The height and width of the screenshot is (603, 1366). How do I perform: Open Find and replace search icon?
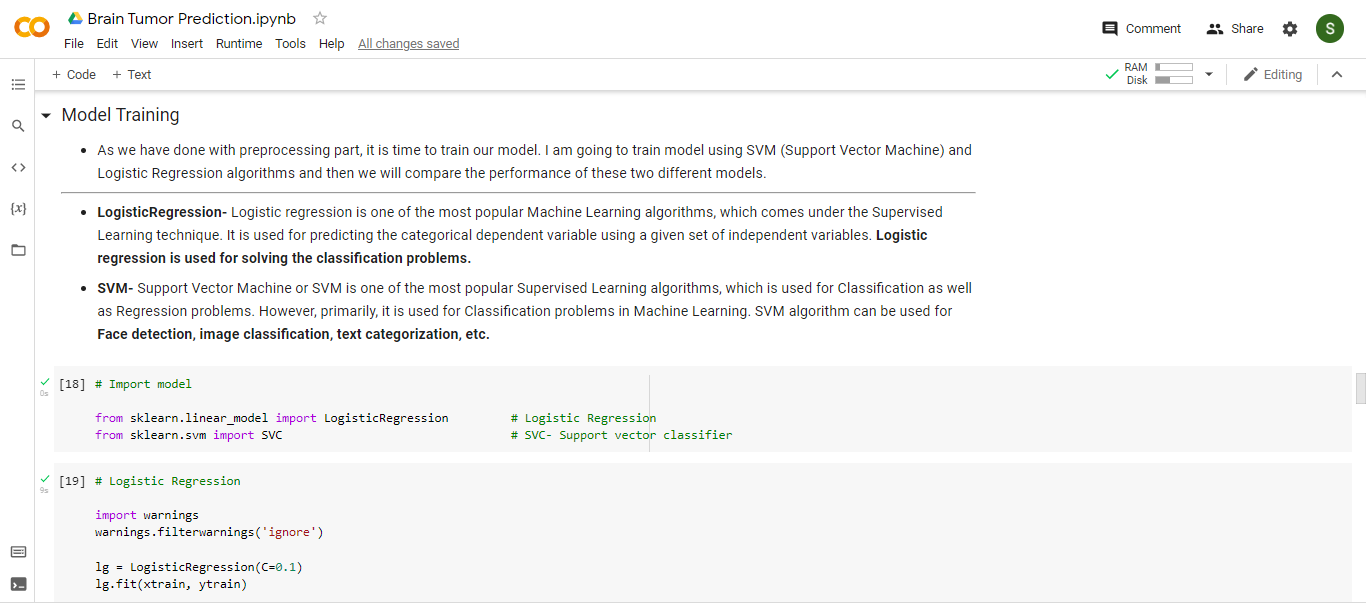pyautogui.click(x=18, y=126)
